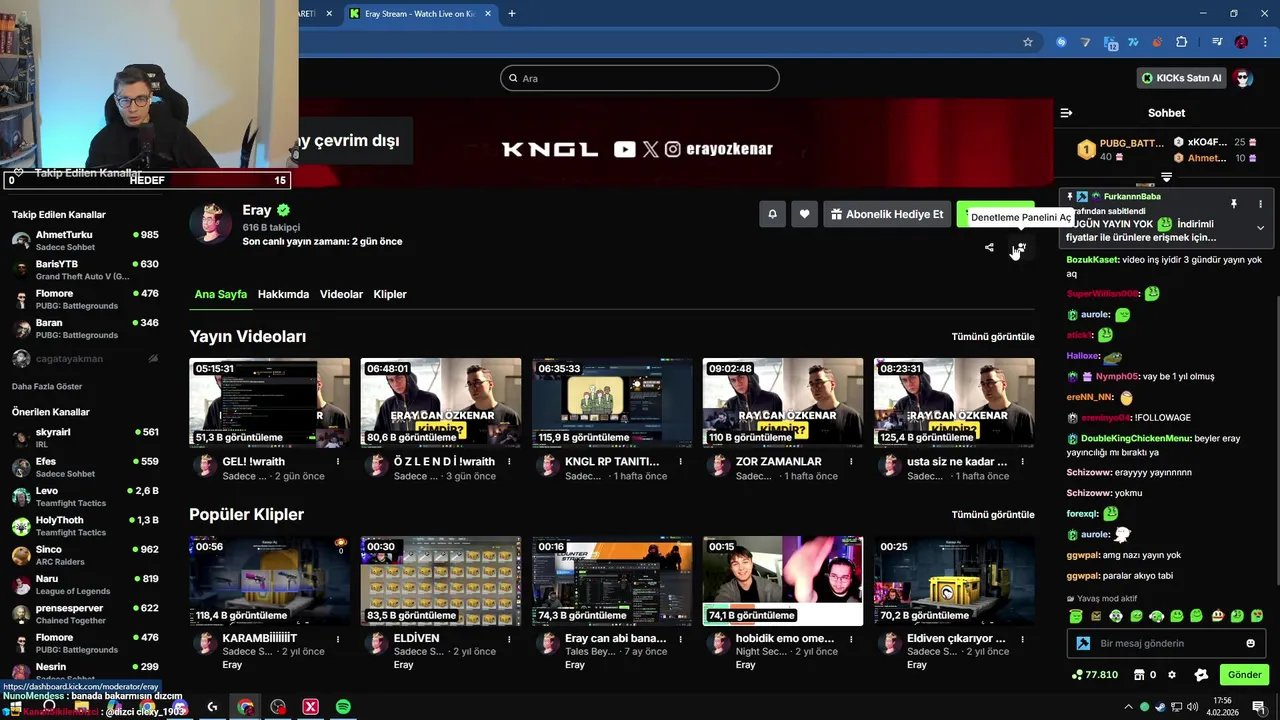Image resolution: width=1280 pixels, height=720 pixels.
Task: Insert the first quick emote in chat
Action: click(1075, 616)
